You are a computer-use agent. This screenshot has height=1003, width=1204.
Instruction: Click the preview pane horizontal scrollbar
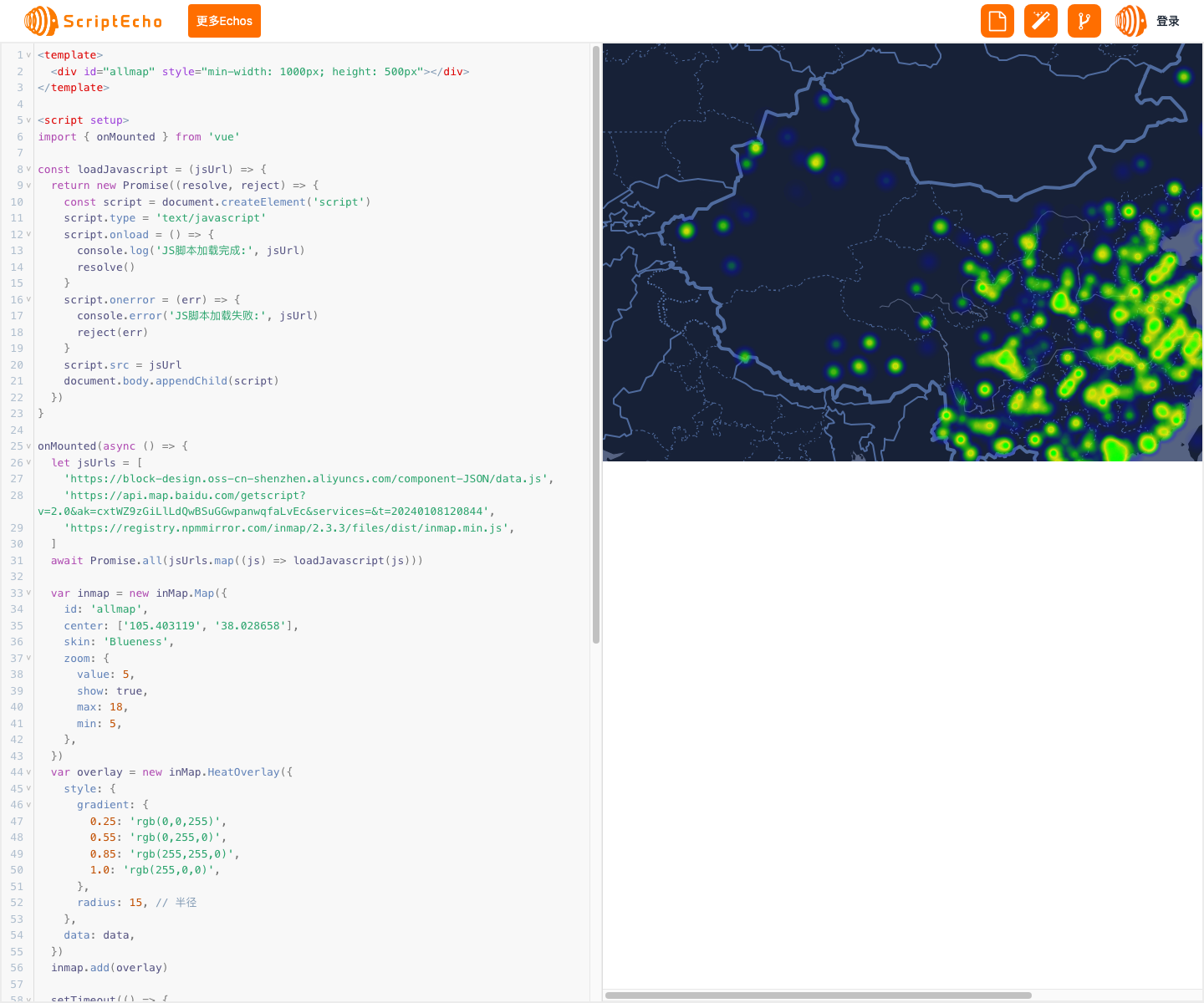(x=818, y=995)
